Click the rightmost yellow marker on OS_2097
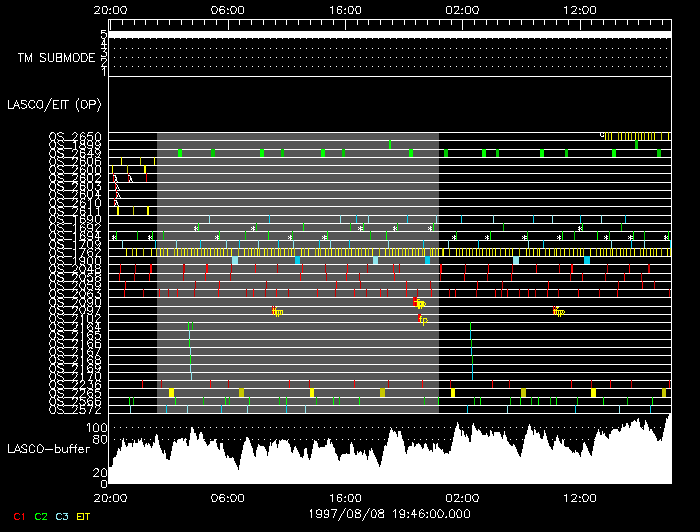Screen dimensions: 700x532 [559, 312]
